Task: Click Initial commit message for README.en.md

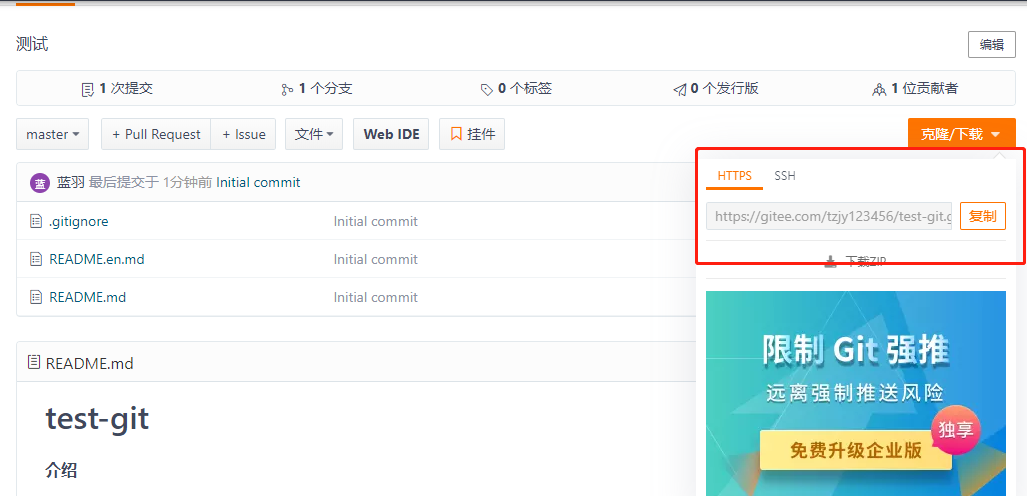Action: [x=375, y=259]
